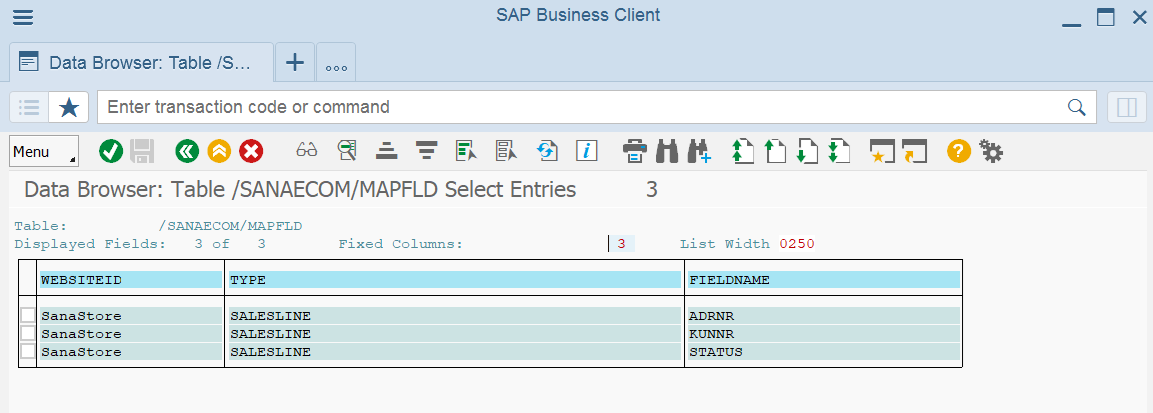Click the Refresh page icon

pos(546,151)
